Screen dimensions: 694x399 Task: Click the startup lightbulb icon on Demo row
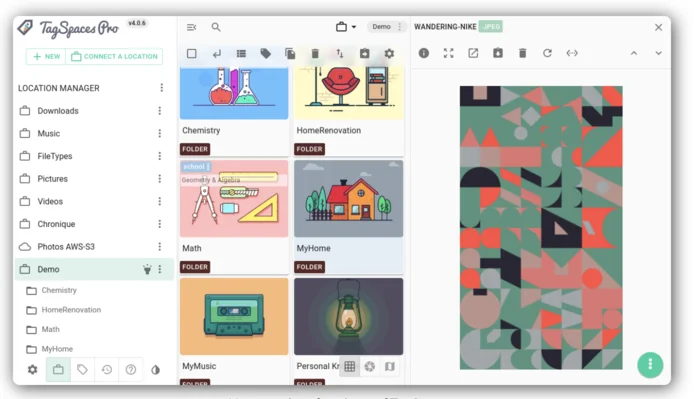point(147,269)
